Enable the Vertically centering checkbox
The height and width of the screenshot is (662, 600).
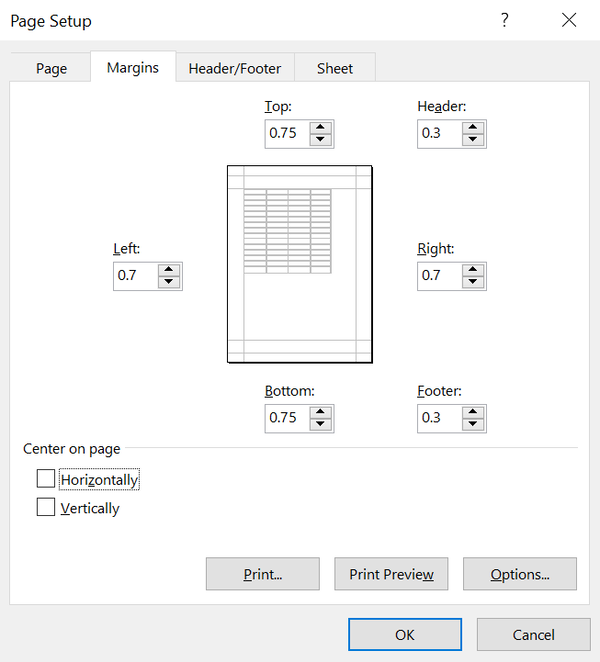click(46, 507)
